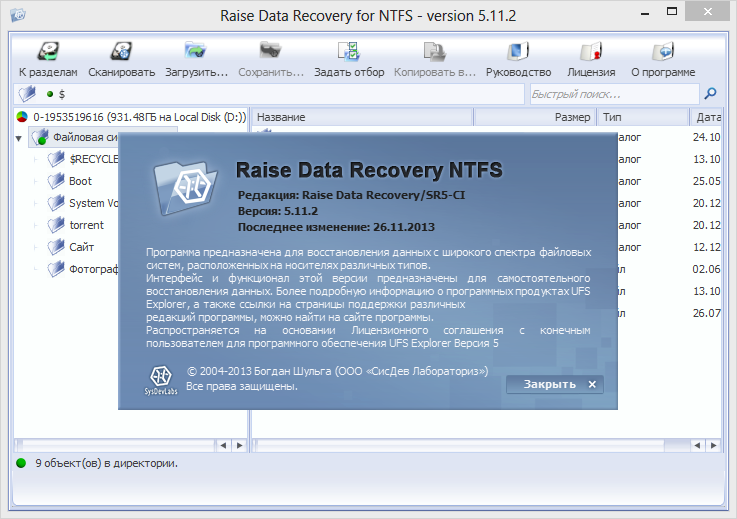
Task: Click the greyed Копировать в toolbar icon
Action: tap(434, 51)
